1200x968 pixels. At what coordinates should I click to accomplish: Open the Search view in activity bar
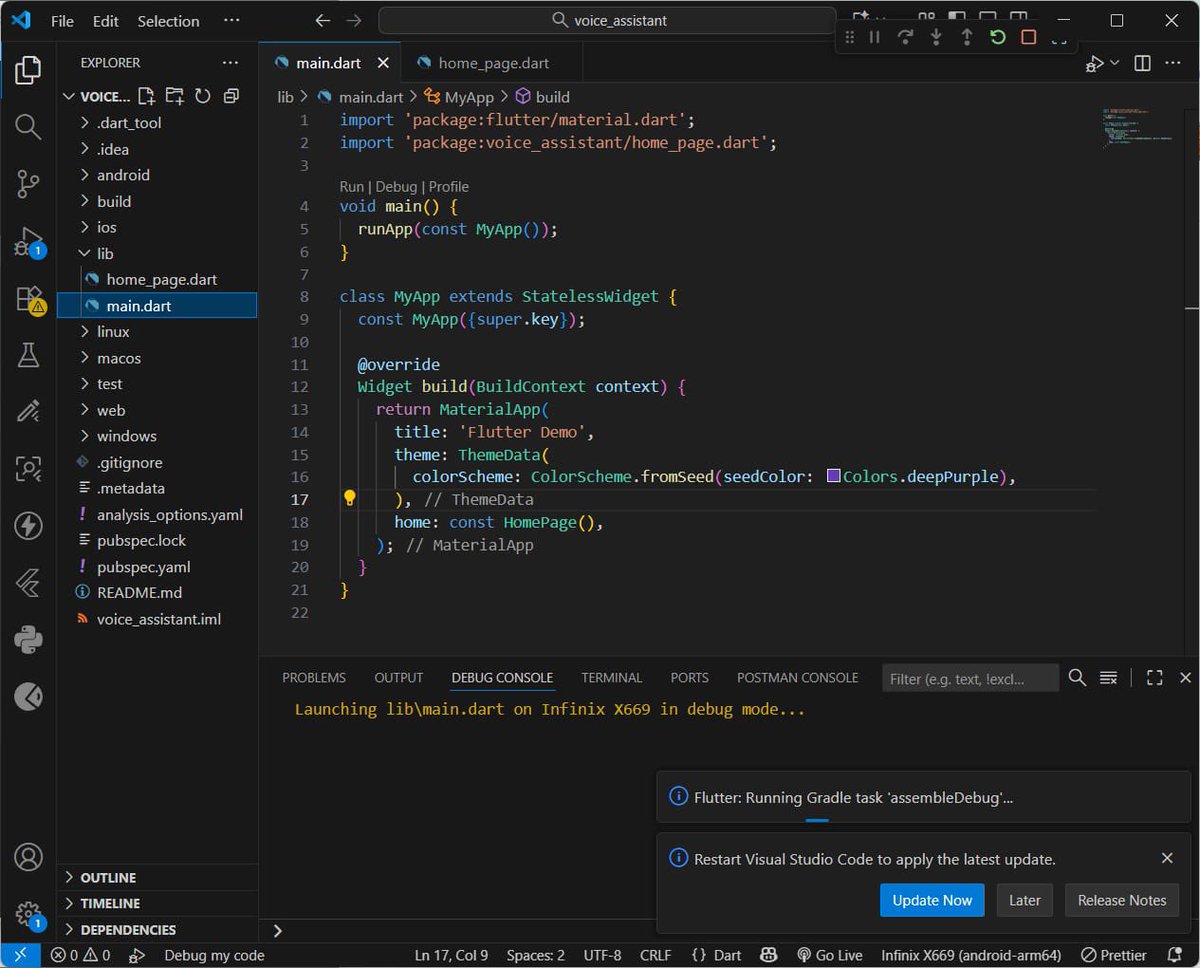(x=28, y=127)
